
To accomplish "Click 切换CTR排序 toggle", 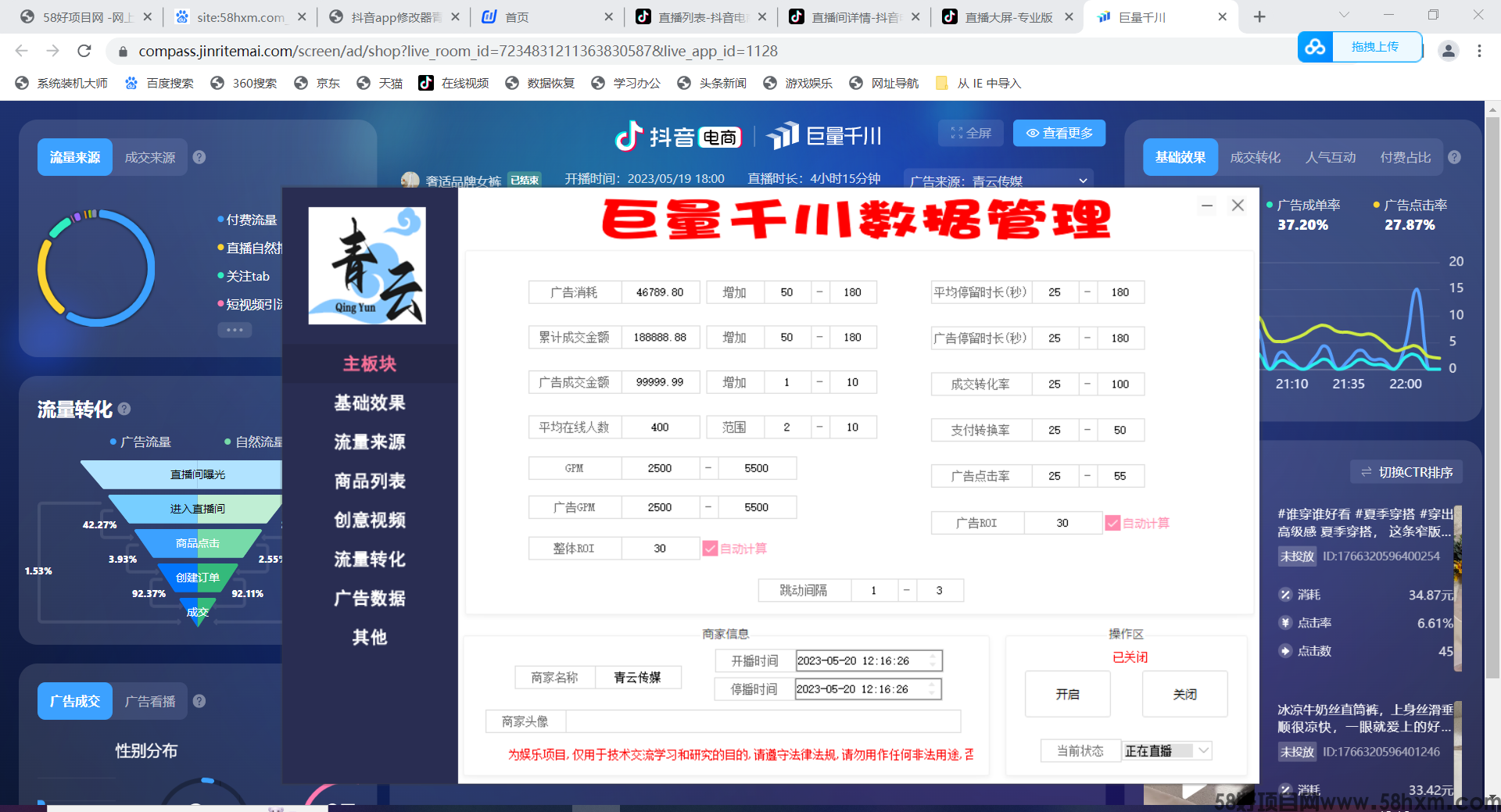I will (x=1407, y=472).
